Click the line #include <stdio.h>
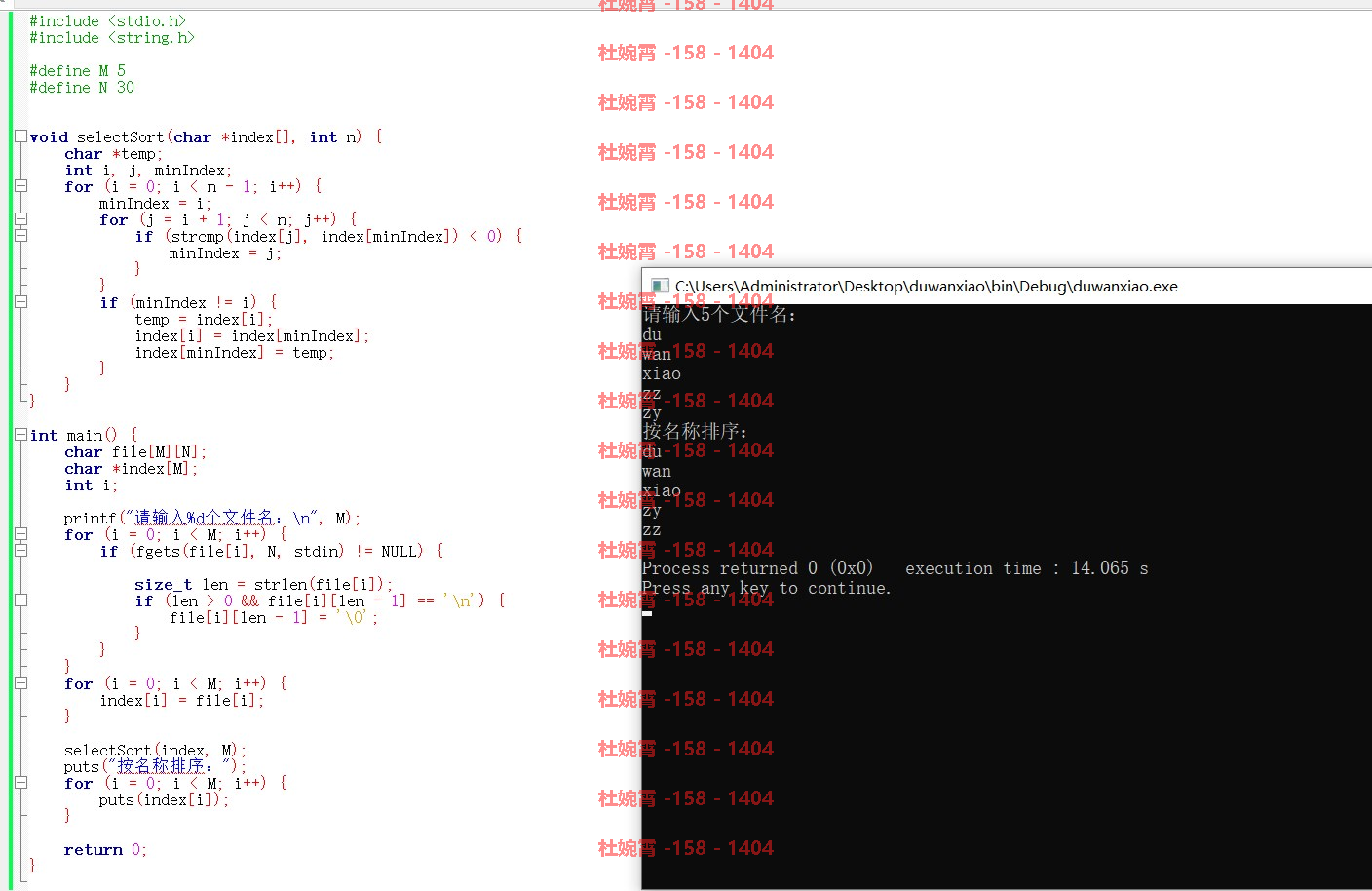 point(107,20)
